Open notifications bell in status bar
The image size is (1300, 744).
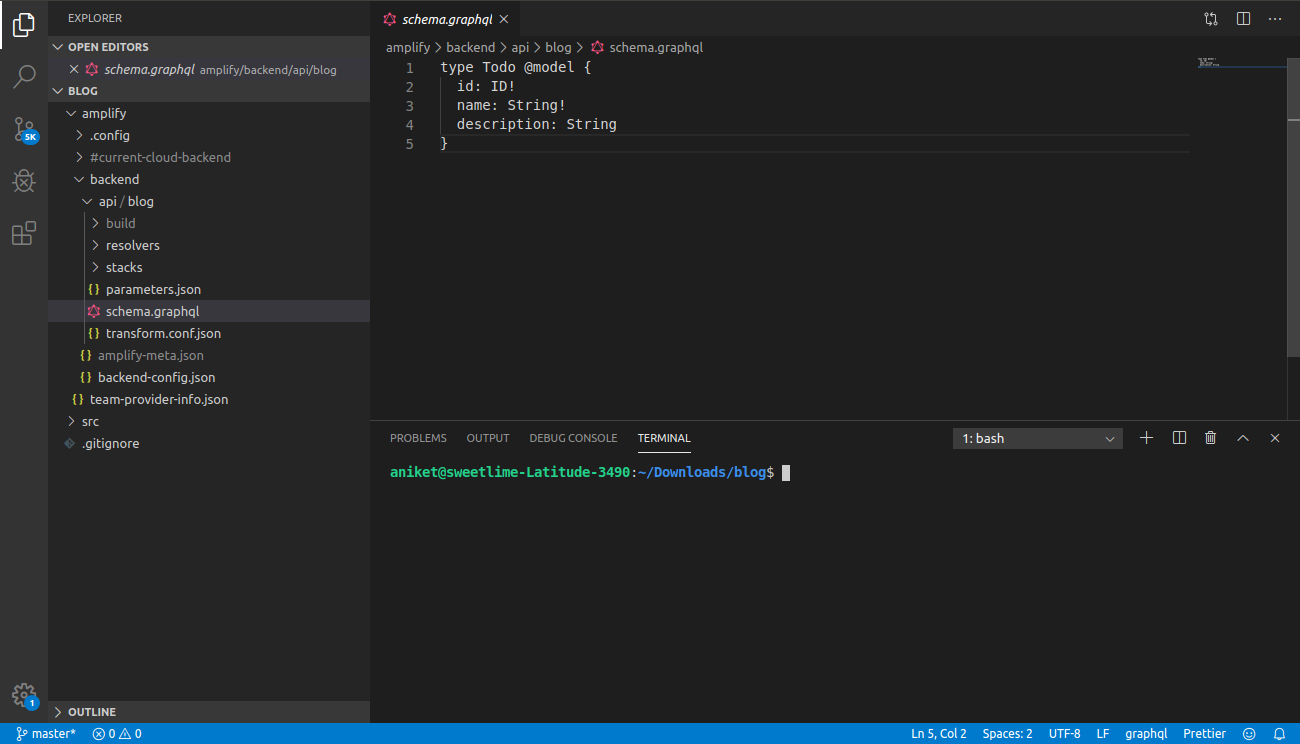point(1278,734)
